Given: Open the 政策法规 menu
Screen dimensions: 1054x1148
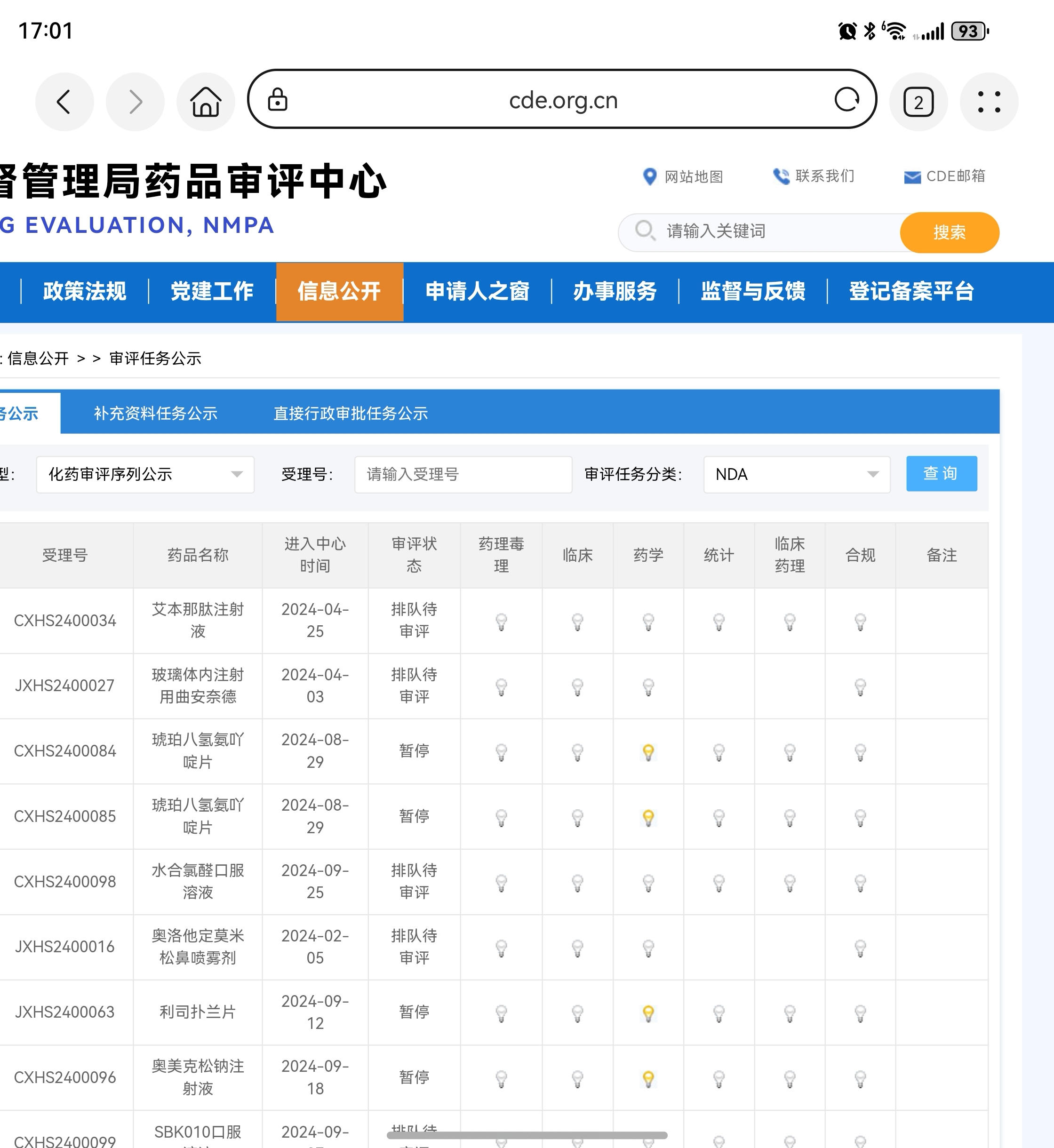Looking at the screenshot, I should point(84,291).
